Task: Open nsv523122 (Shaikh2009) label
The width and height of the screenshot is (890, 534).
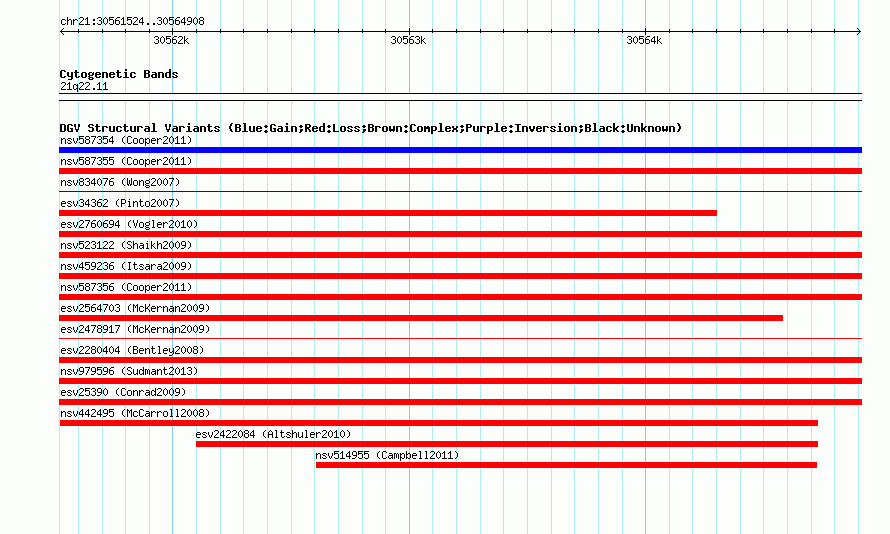Action: coord(126,245)
